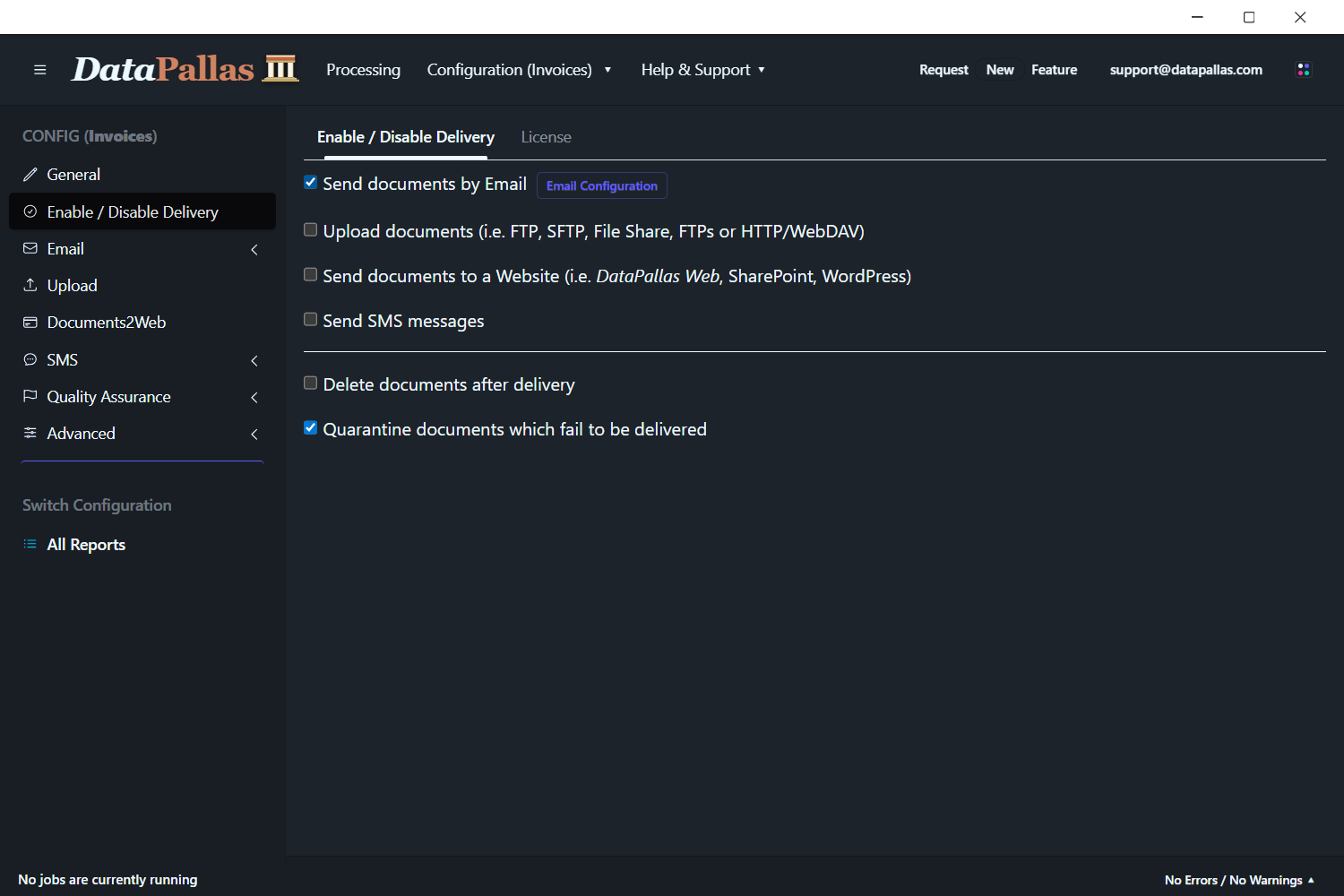Viewport: 1344px width, 896px height.
Task: Uncheck Send documents by Email
Action: (311, 183)
